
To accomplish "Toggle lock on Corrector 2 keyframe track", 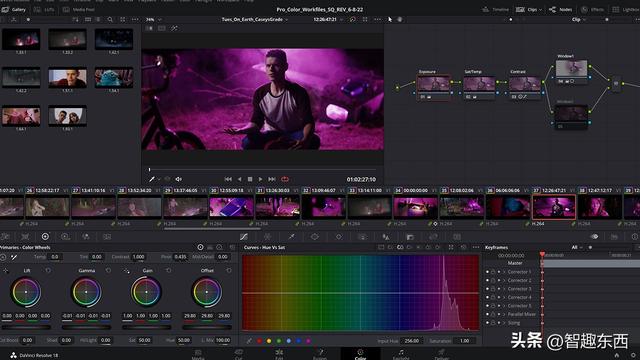I will [493, 280].
